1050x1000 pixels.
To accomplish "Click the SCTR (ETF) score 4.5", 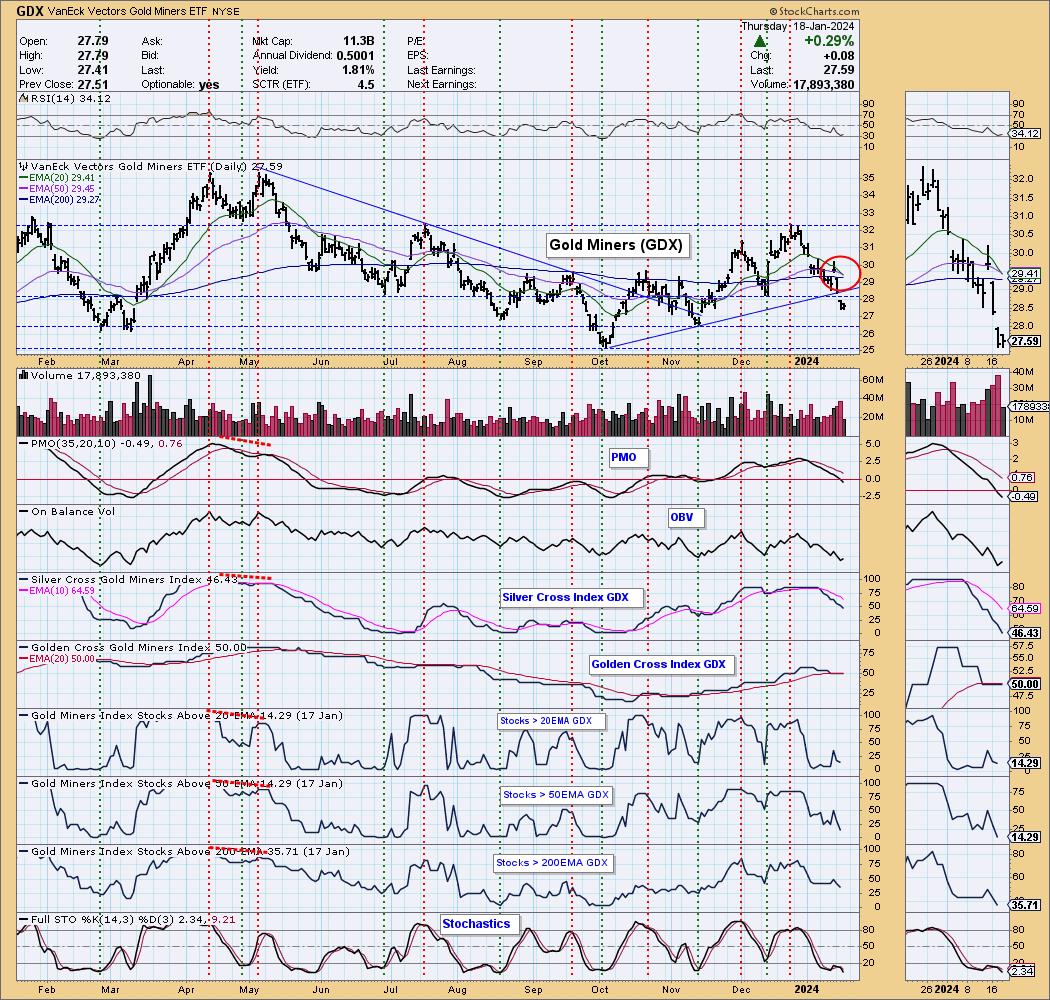I will tap(366, 84).
